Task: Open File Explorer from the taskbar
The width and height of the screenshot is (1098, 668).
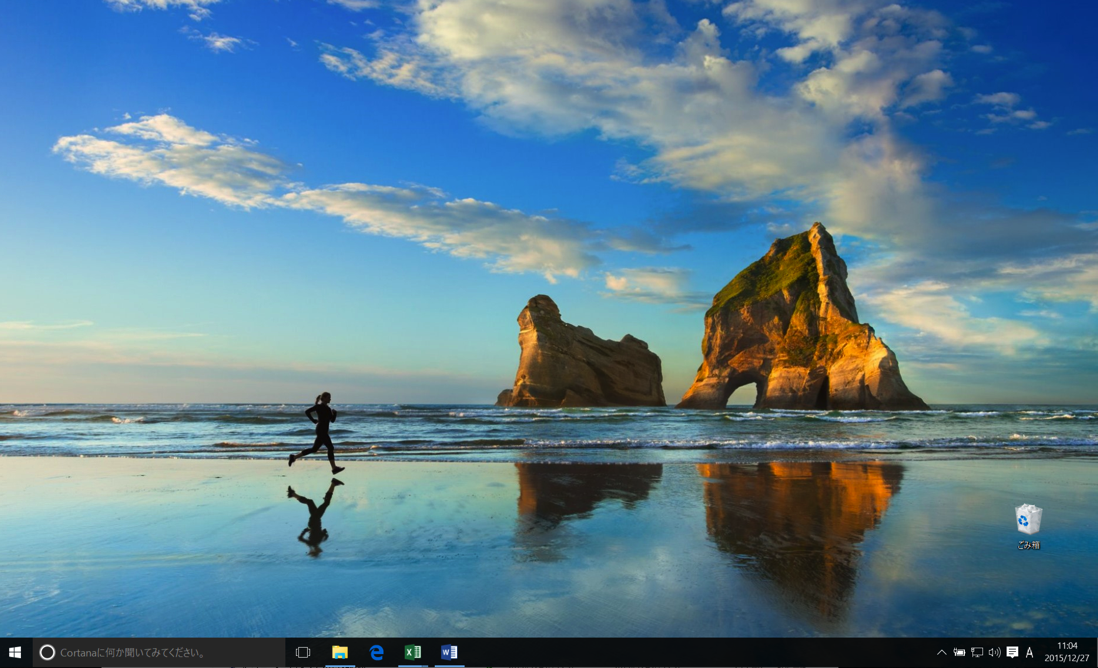Action: [340, 653]
